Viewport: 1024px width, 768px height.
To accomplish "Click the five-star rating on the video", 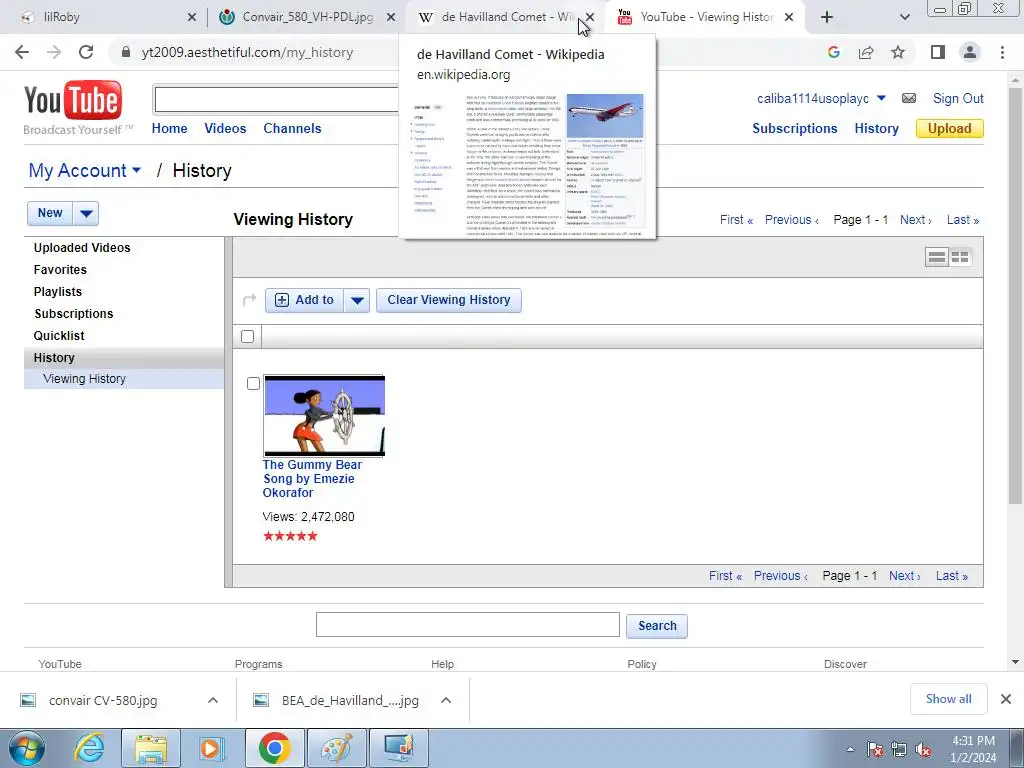I will (290, 536).
